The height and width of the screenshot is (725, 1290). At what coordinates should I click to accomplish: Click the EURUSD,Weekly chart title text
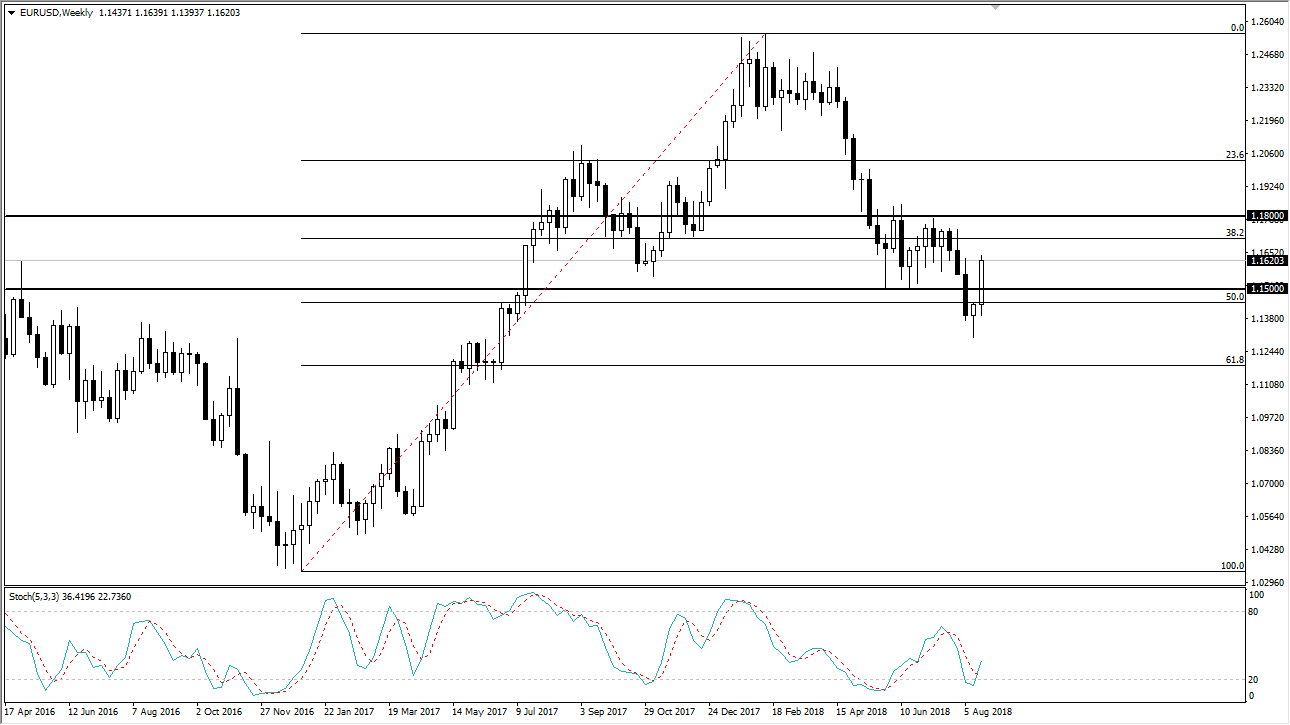click(56, 12)
